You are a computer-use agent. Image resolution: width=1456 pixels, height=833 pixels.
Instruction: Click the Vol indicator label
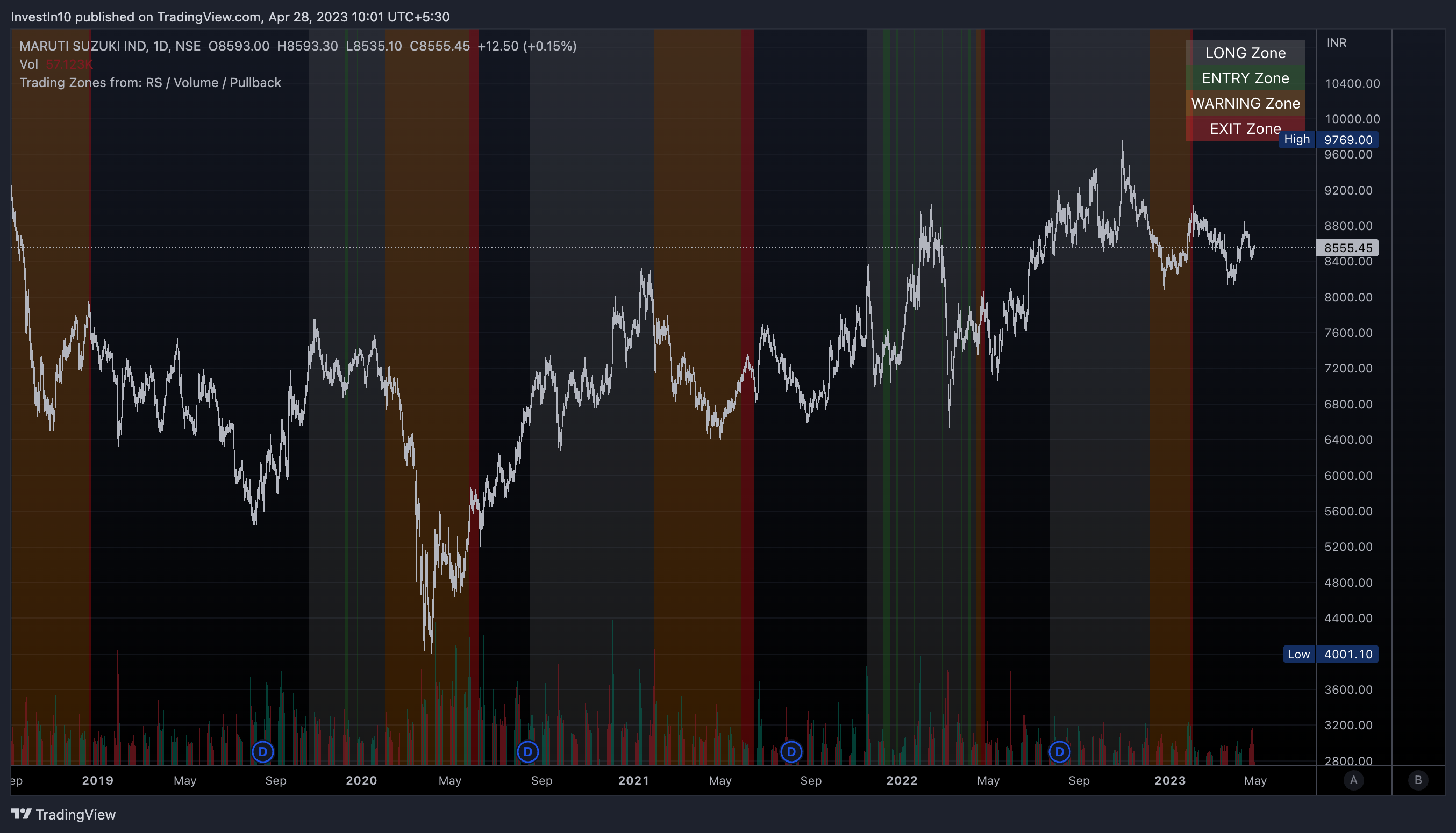pos(28,64)
